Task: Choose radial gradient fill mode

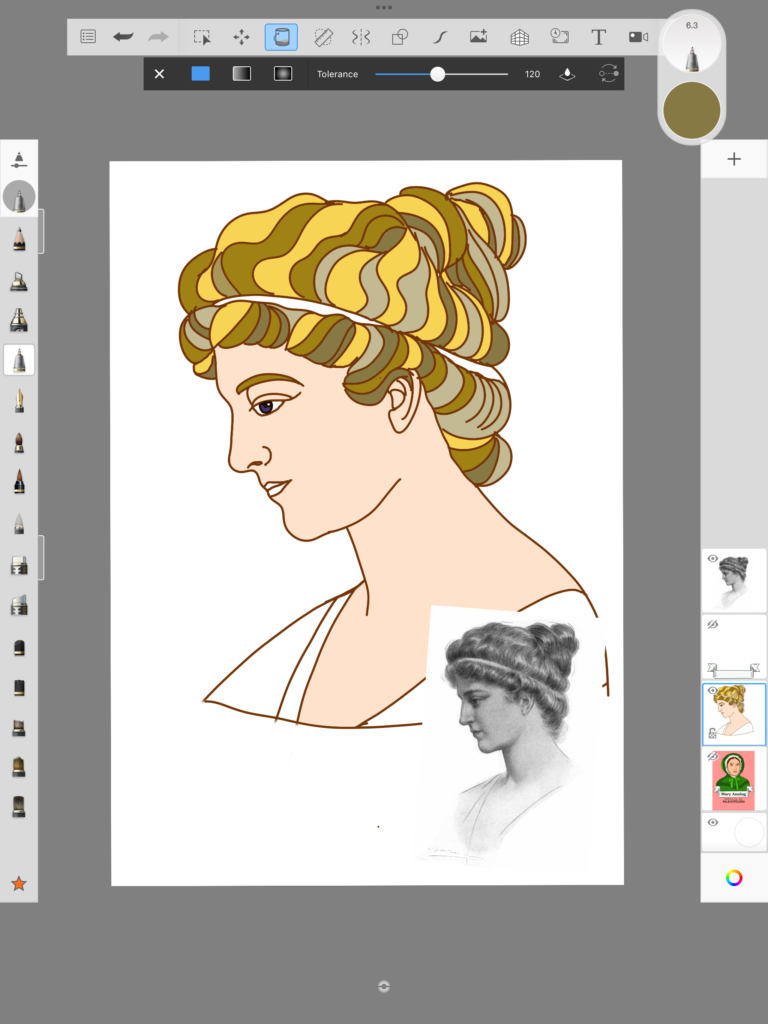Action: [283, 74]
